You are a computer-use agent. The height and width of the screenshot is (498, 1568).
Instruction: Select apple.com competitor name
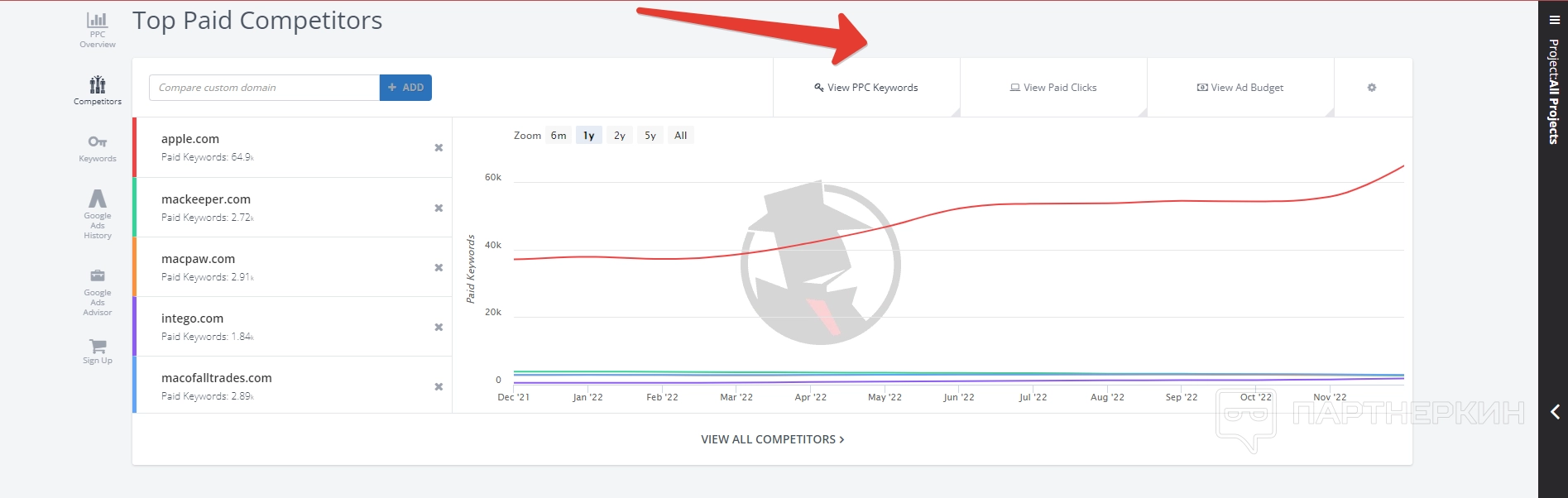coord(190,139)
